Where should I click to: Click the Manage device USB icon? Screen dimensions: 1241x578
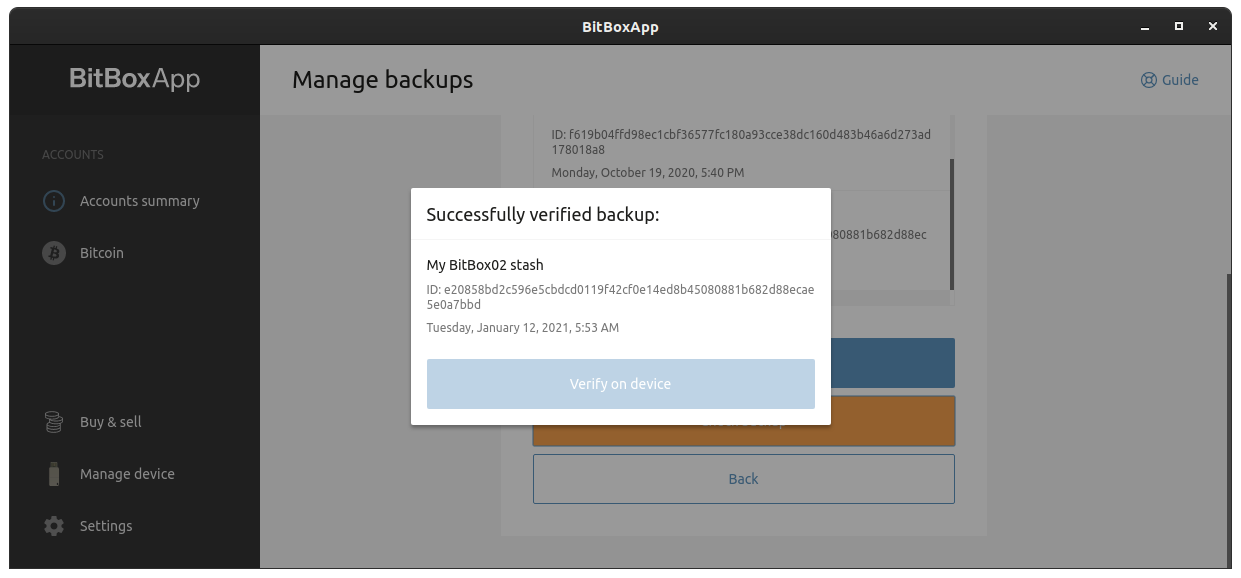coord(54,474)
